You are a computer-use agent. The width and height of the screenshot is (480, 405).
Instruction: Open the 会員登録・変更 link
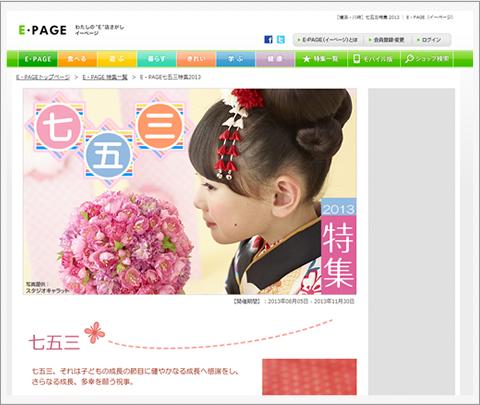[387, 40]
